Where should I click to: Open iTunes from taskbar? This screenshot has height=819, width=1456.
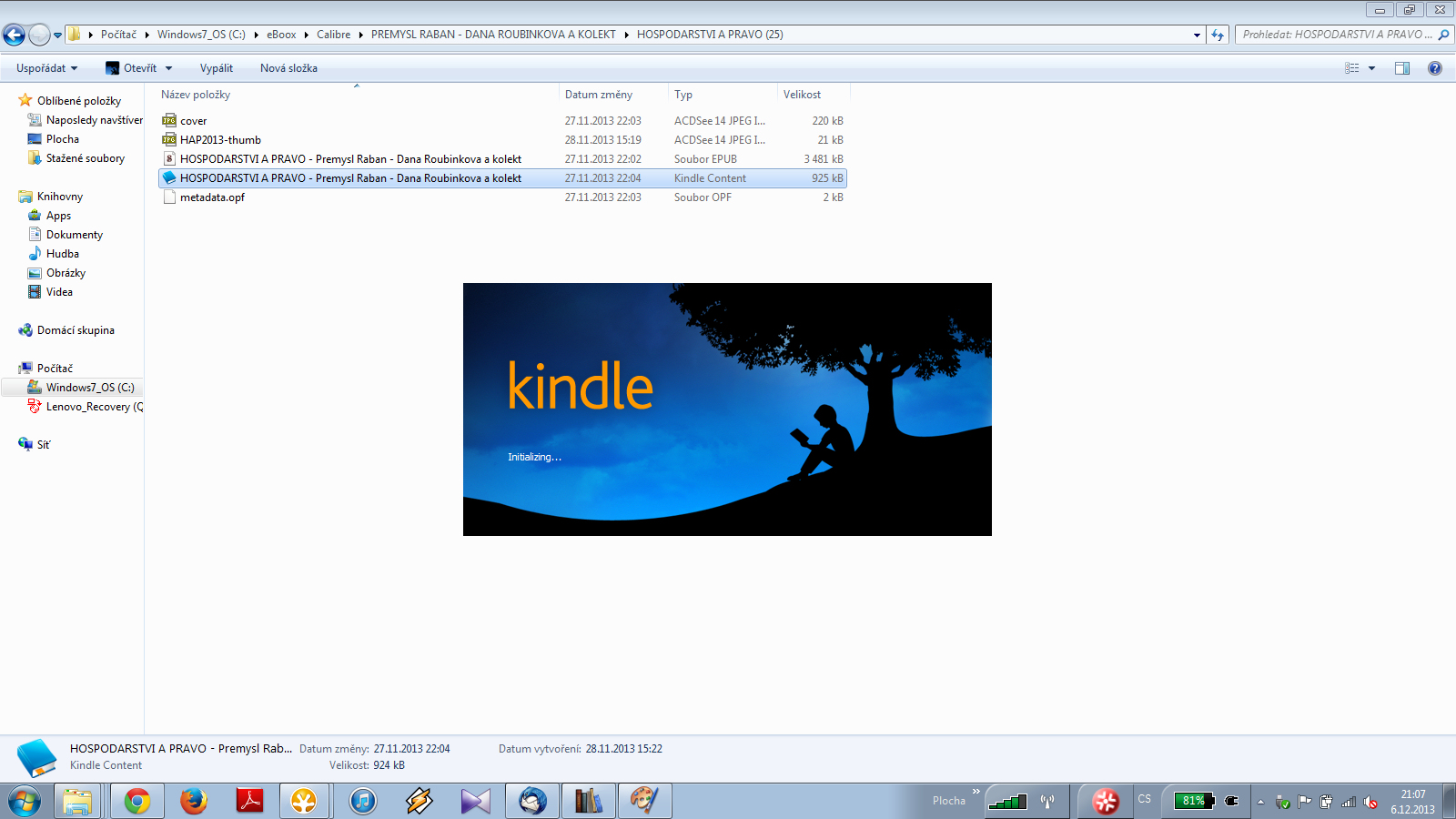pos(362,801)
